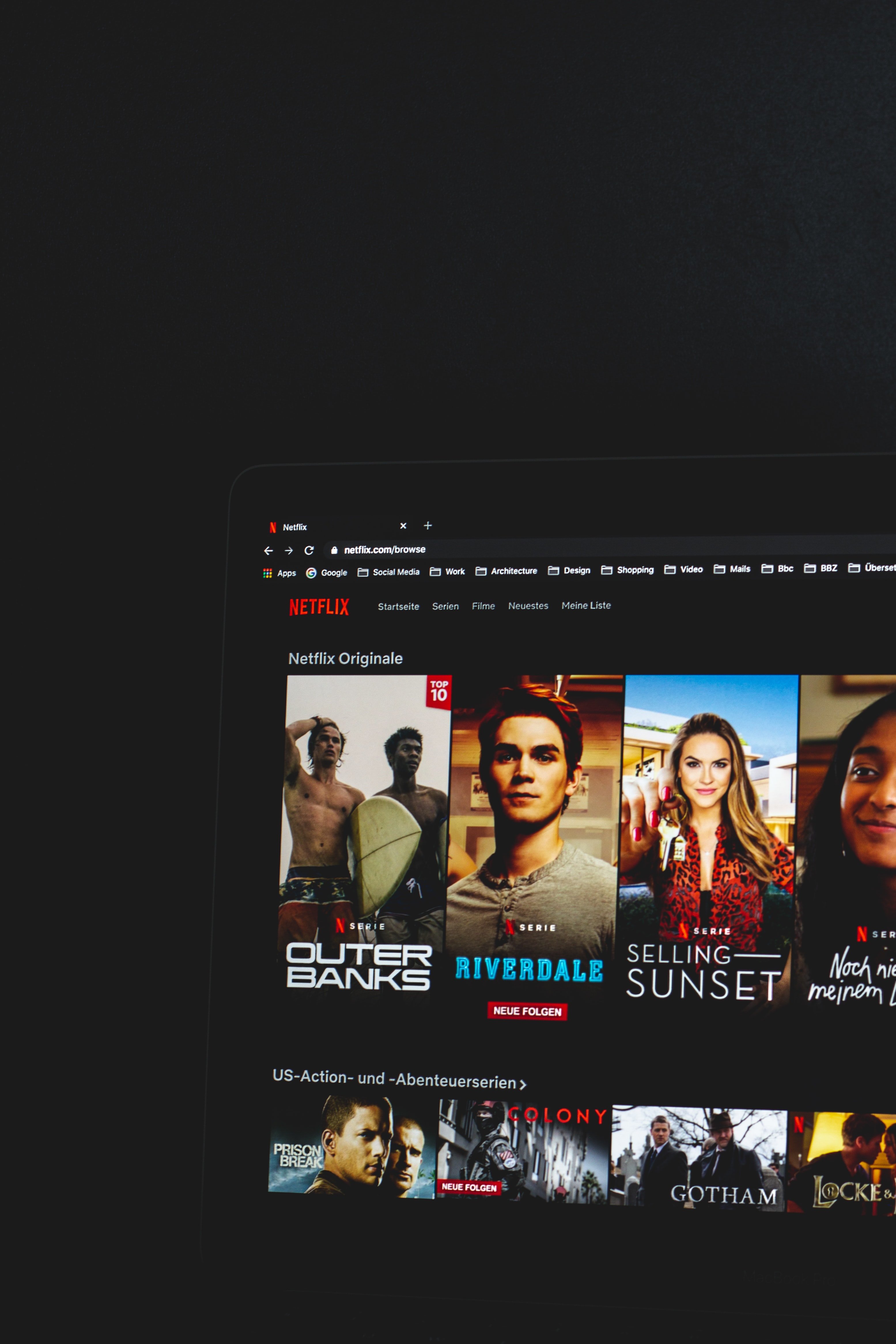Viewport: 896px width, 1344px height.
Task: Open the Video bookmarks folder
Action: tap(691, 569)
